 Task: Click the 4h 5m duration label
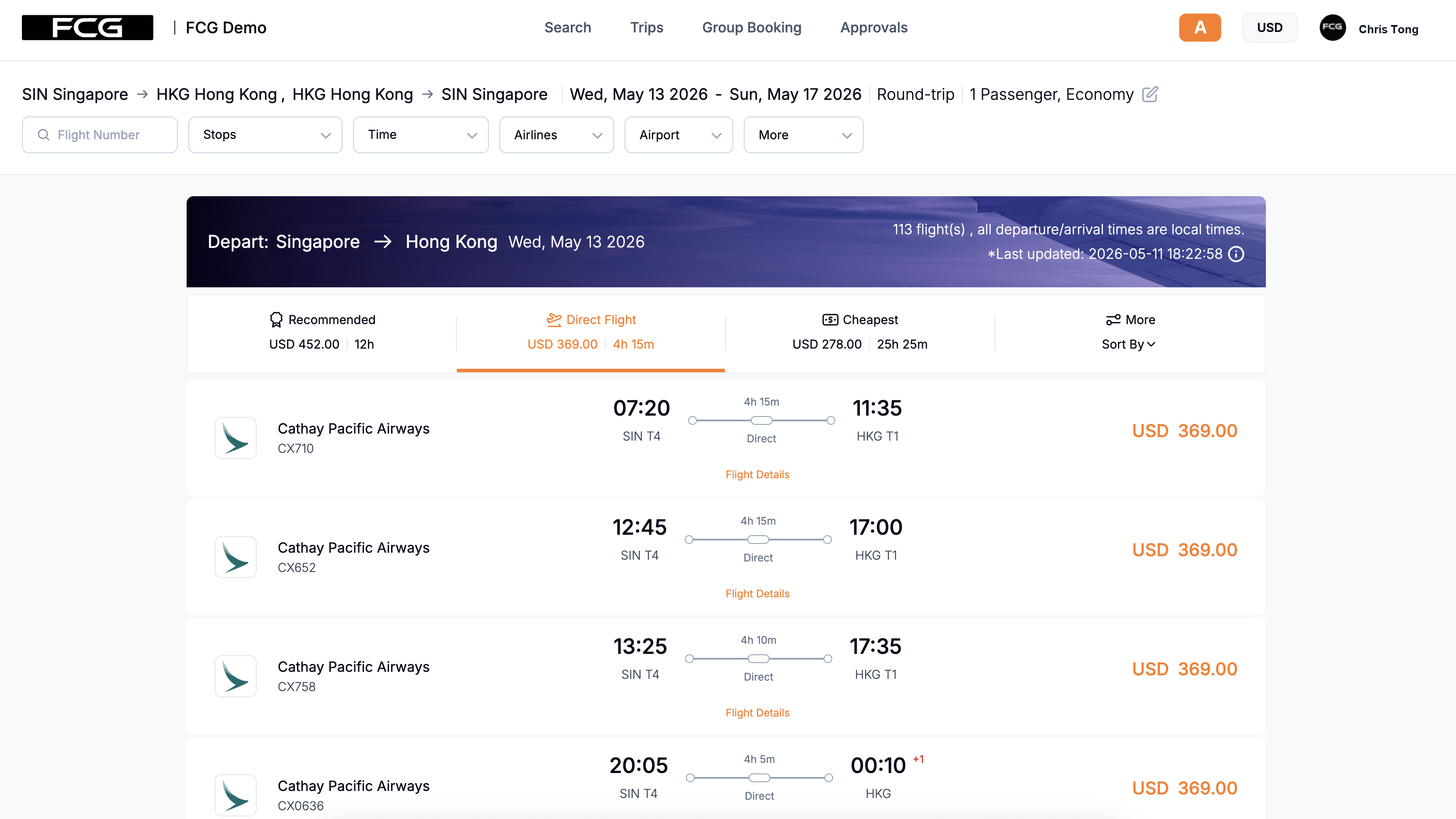759,759
